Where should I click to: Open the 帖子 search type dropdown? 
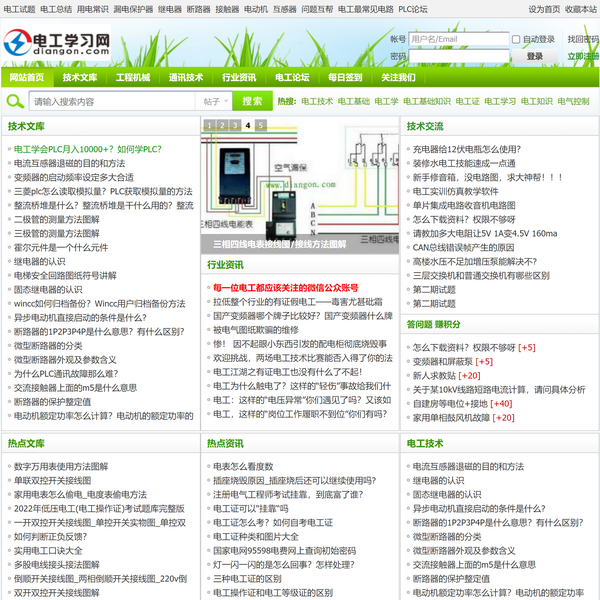click(x=213, y=101)
